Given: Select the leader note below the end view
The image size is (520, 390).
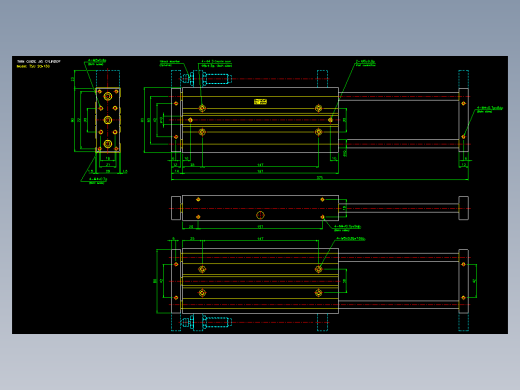Looking at the screenshot, I should point(98,181).
